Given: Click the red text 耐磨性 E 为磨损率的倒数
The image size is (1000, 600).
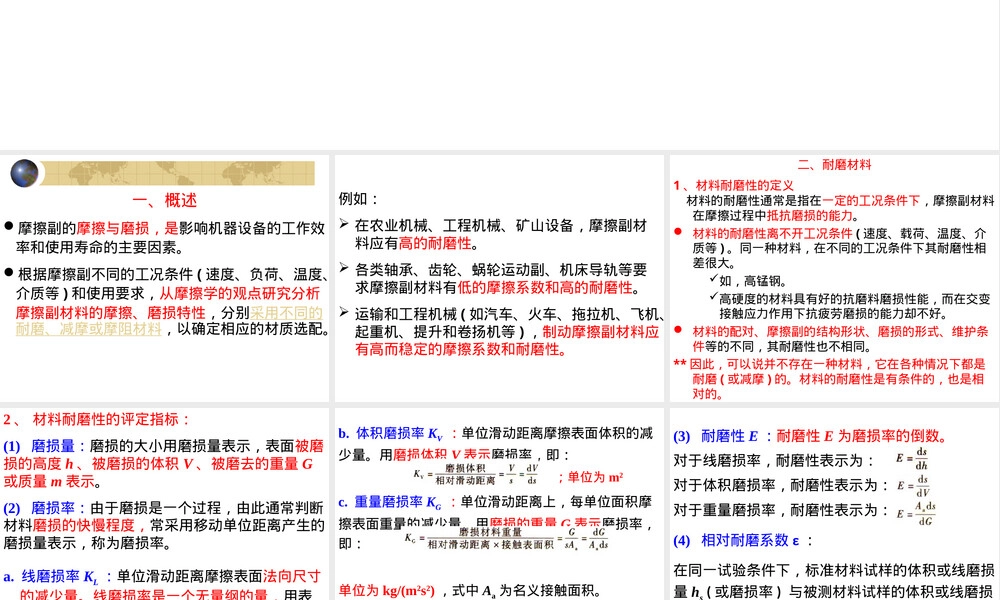Looking at the screenshot, I should pyautogui.click(x=862, y=436).
